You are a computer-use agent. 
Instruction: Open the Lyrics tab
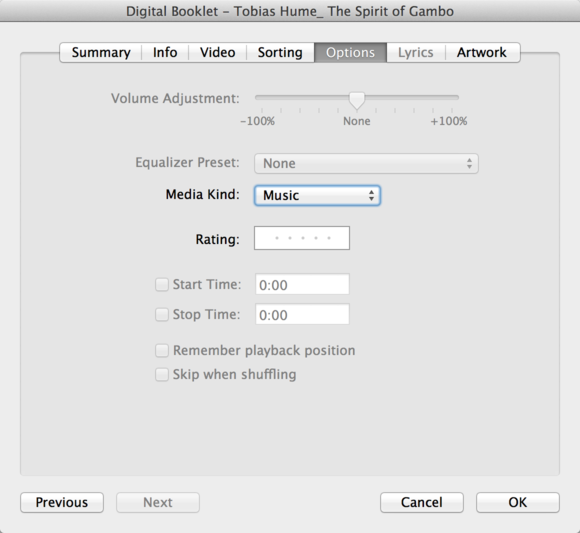[x=416, y=53]
